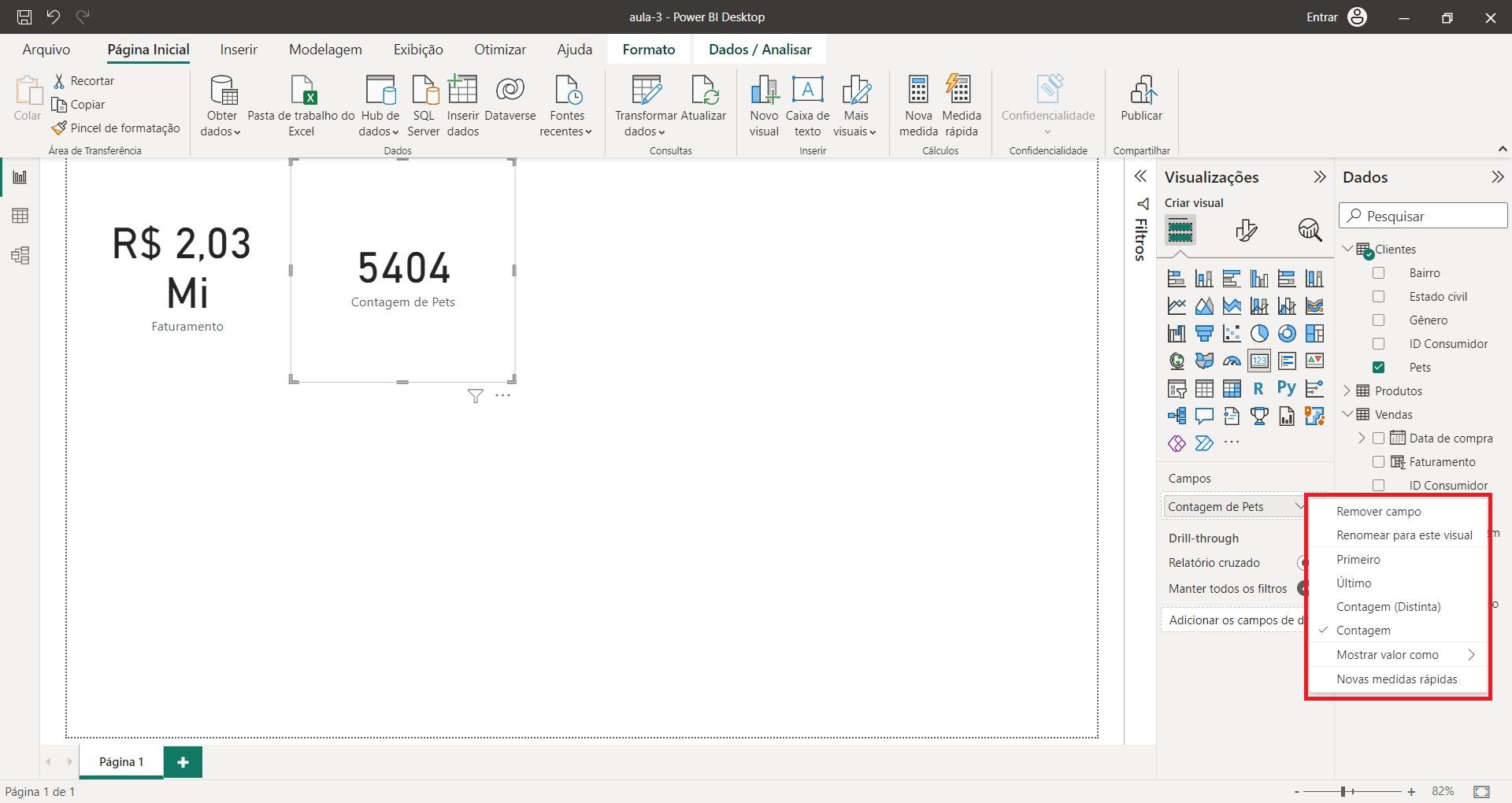Screen dimensions: 1512x803
Task: Select the R script visual
Action: (x=1258, y=388)
